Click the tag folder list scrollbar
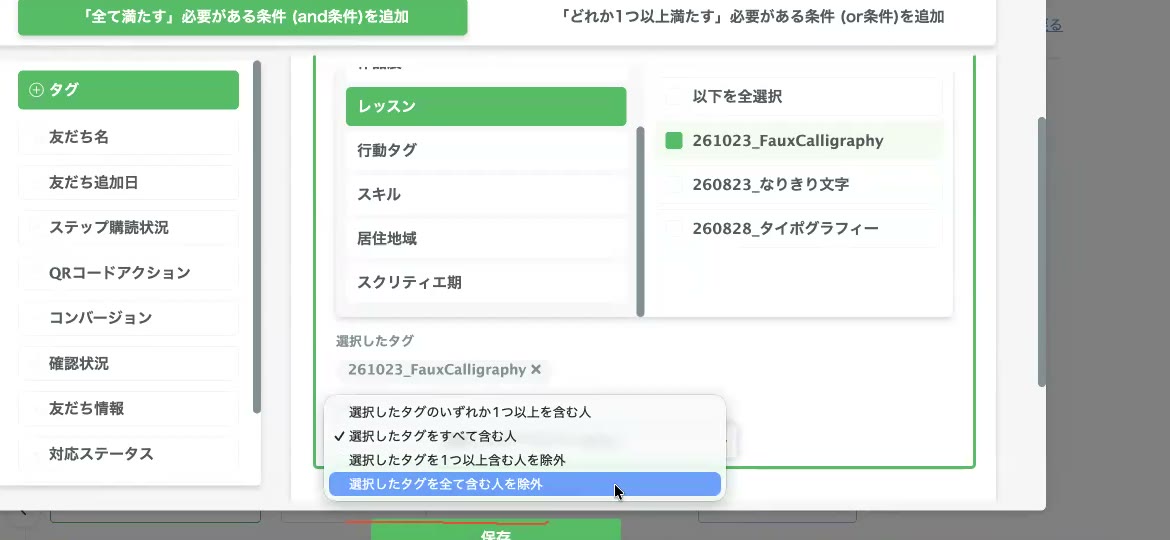The width and height of the screenshot is (1170, 540). tap(640, 222)
